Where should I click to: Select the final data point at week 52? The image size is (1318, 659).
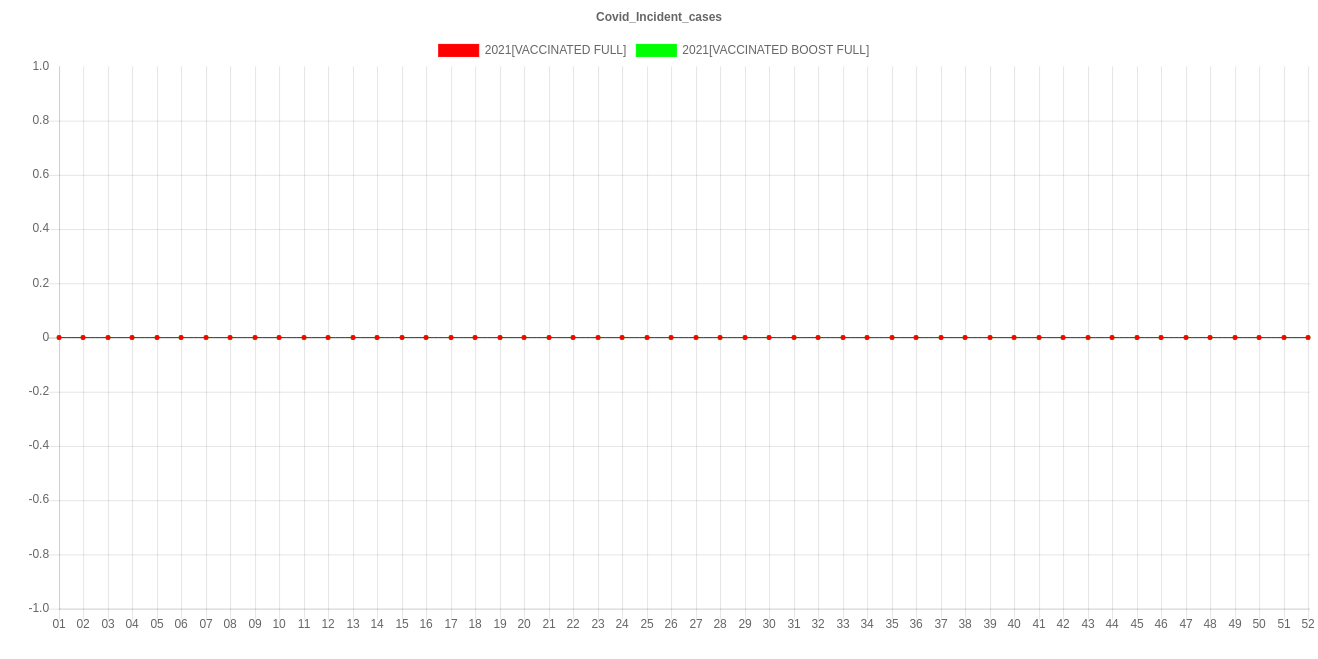(1308, 337)
